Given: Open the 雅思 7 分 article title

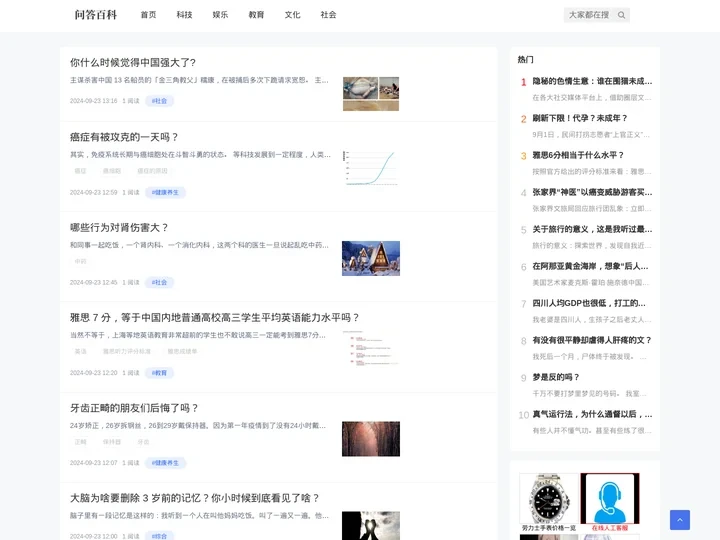Looking at the screenshot, I should (x=214, y=318).
